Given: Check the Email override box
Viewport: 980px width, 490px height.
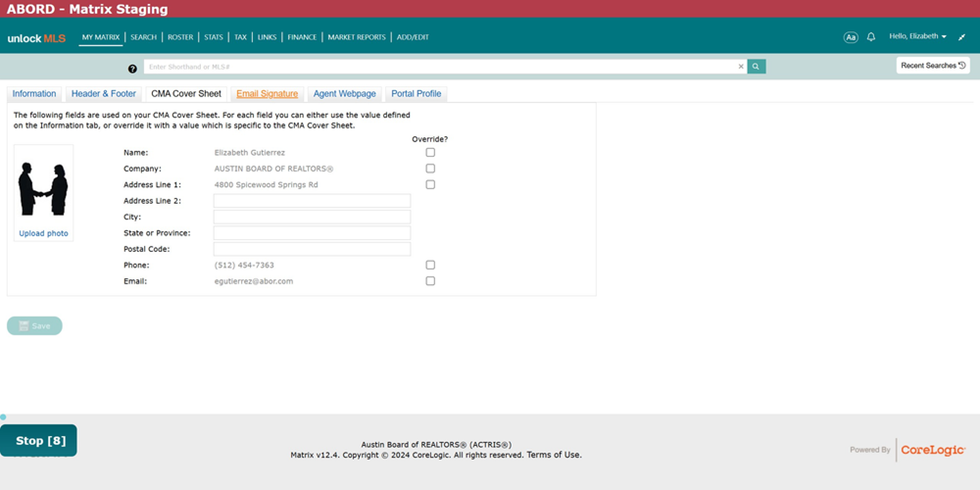Looking at the screenshot, I should [430, 281].
